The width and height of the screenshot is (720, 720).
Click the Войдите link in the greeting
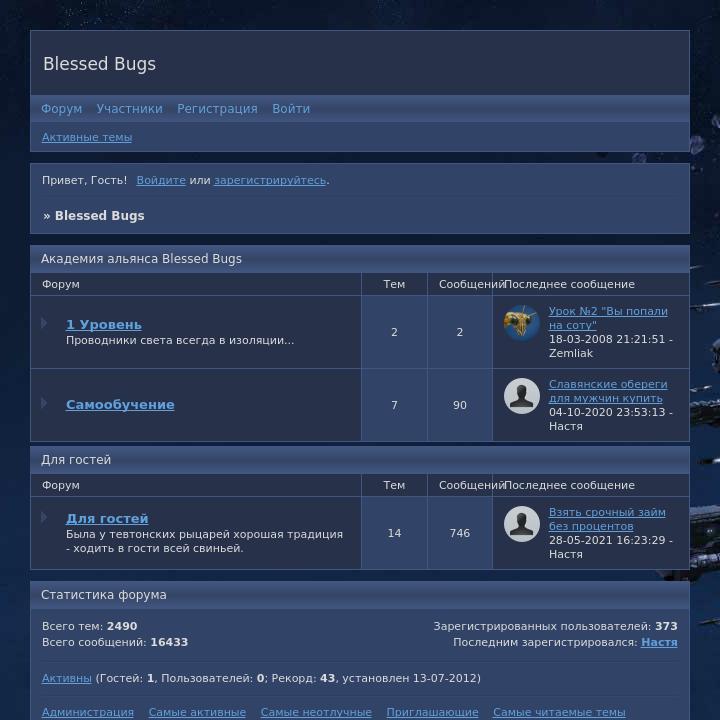[161, 180]
